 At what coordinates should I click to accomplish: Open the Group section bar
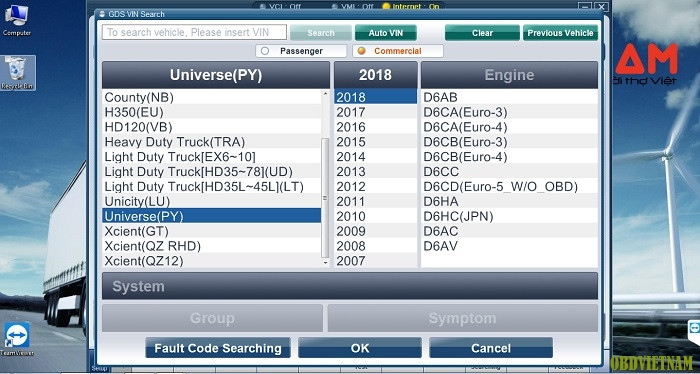pyautogui.click(x=212, y=318)
